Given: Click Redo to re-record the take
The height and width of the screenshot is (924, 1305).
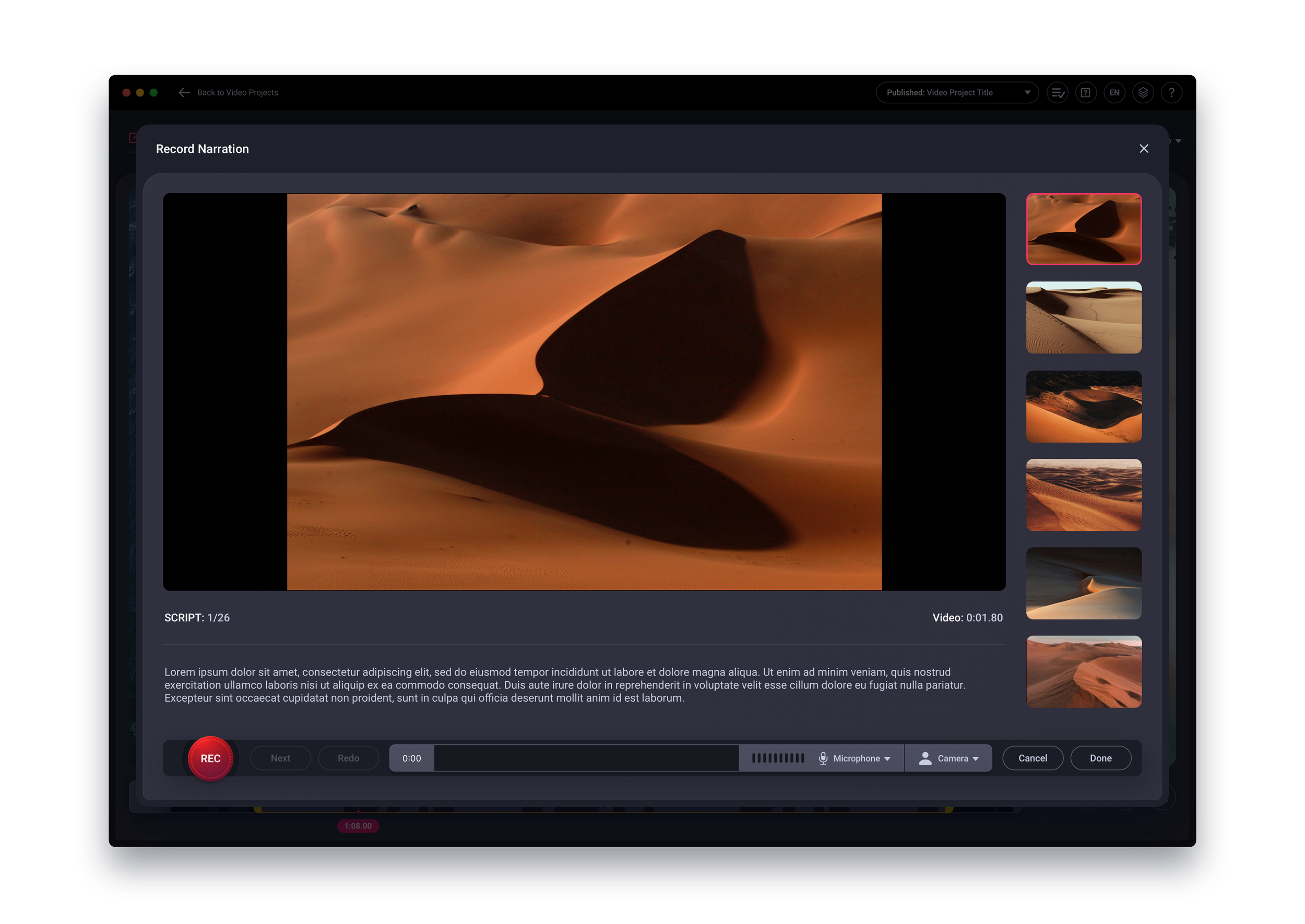Looking at the screenshot, I should pos(348,758).
